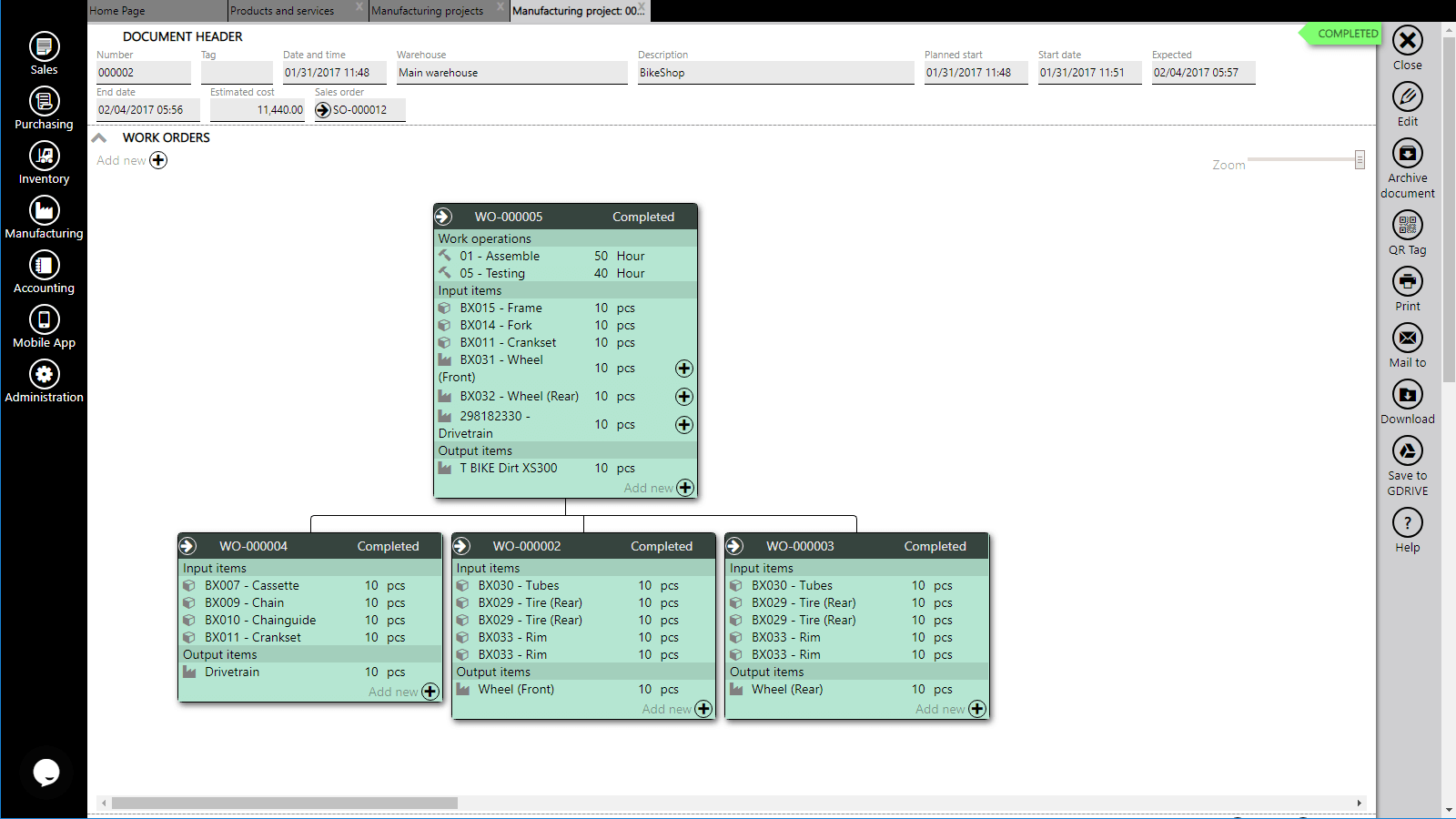Click the QR Tag icon
This screenshot has width=1456, height=819.
(x=1407, y=225)
